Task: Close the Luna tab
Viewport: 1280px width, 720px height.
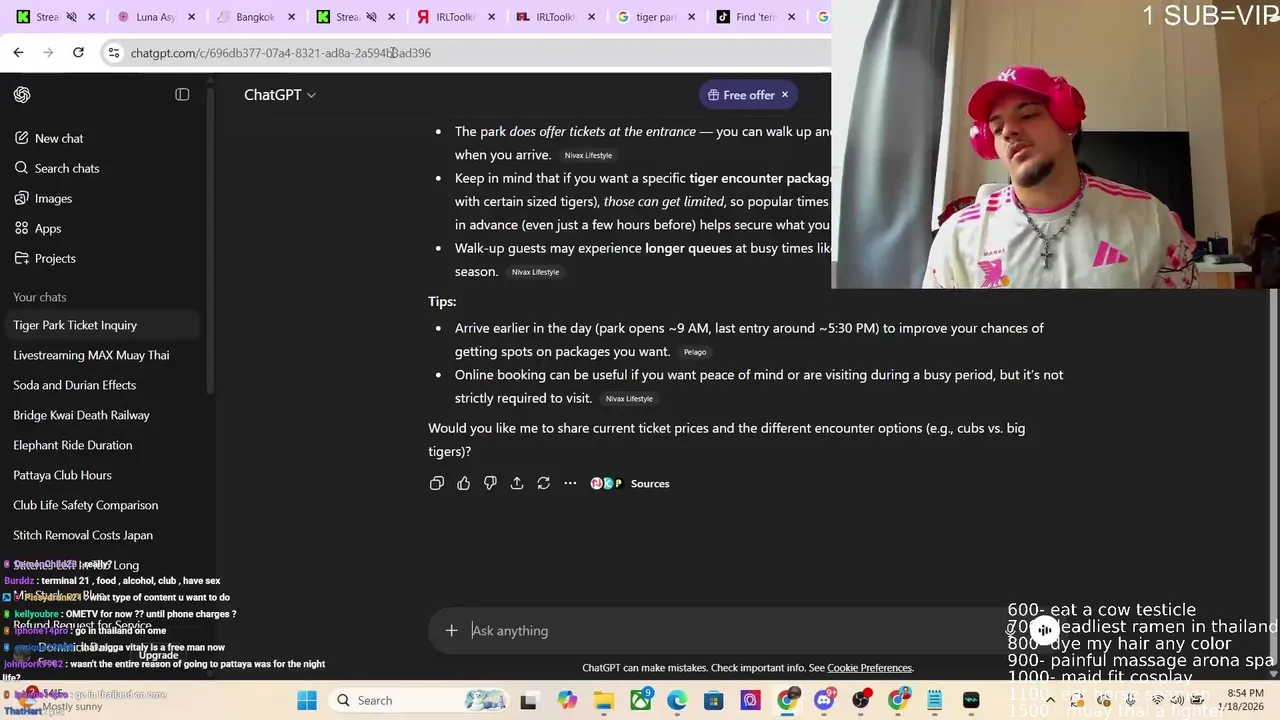Action: [x=192, y=17]
